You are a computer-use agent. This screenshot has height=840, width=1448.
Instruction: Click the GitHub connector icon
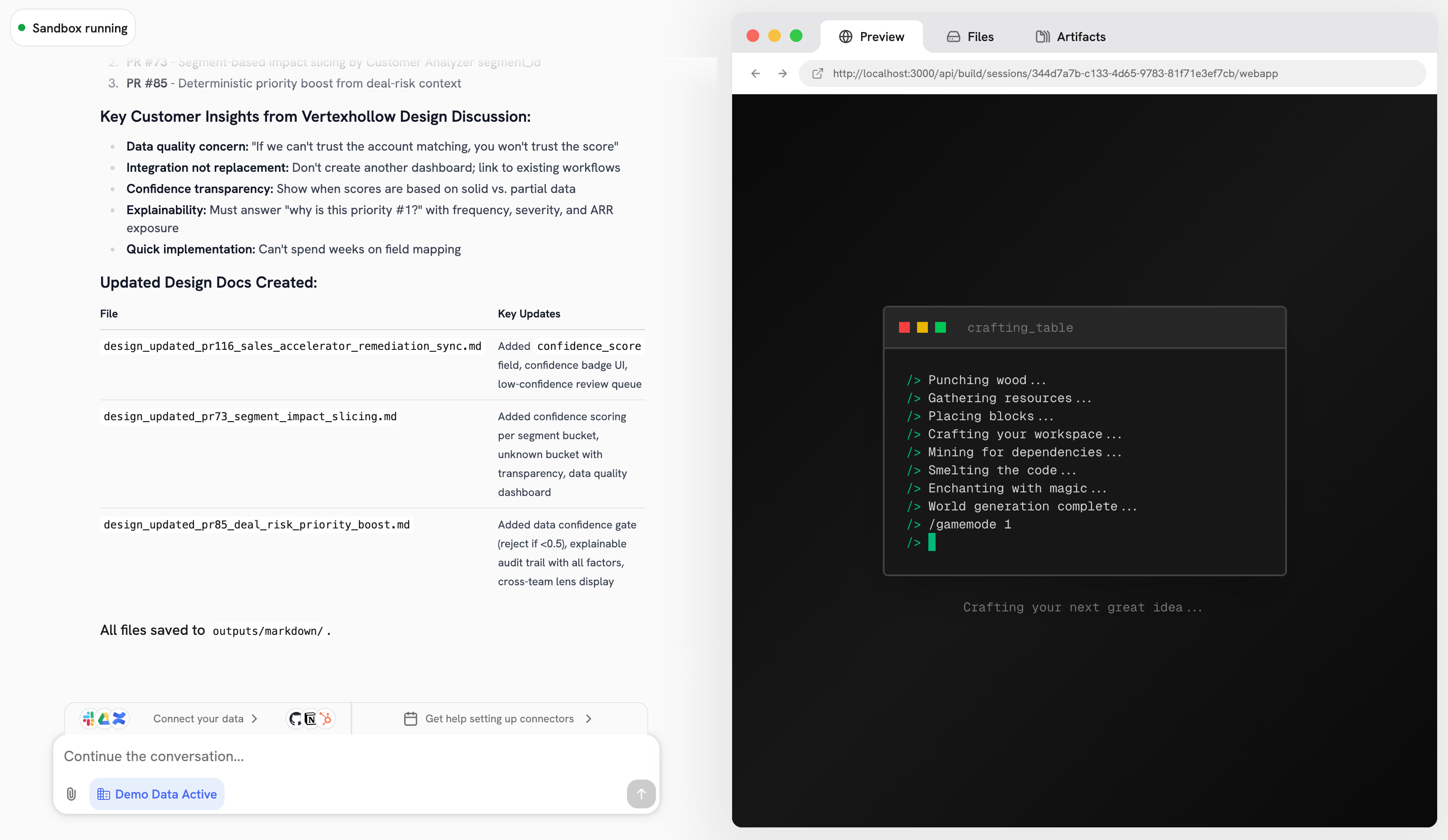(295, 718)
